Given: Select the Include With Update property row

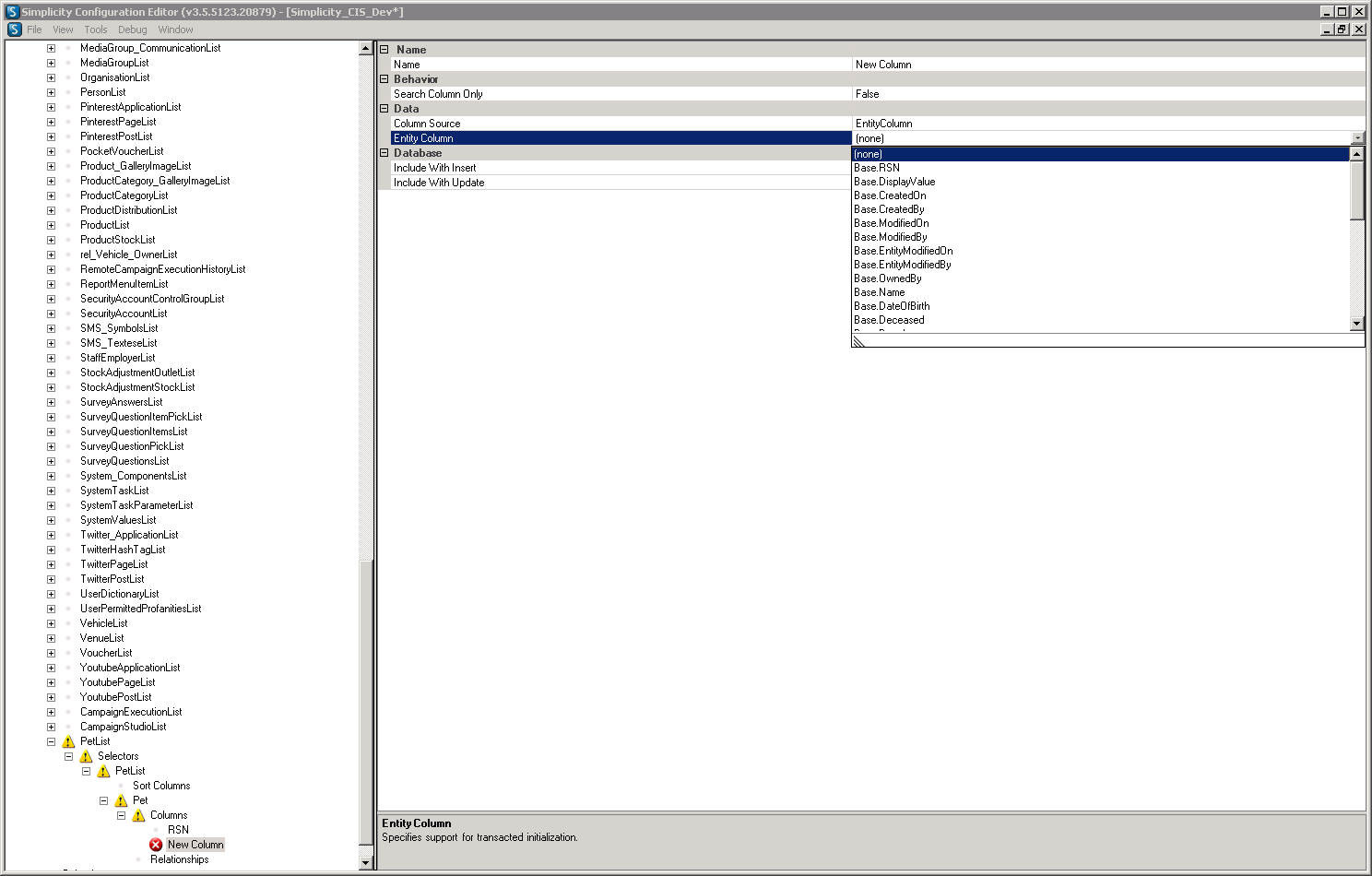Looking at the screenshot, I should click(x=621, y=183).
